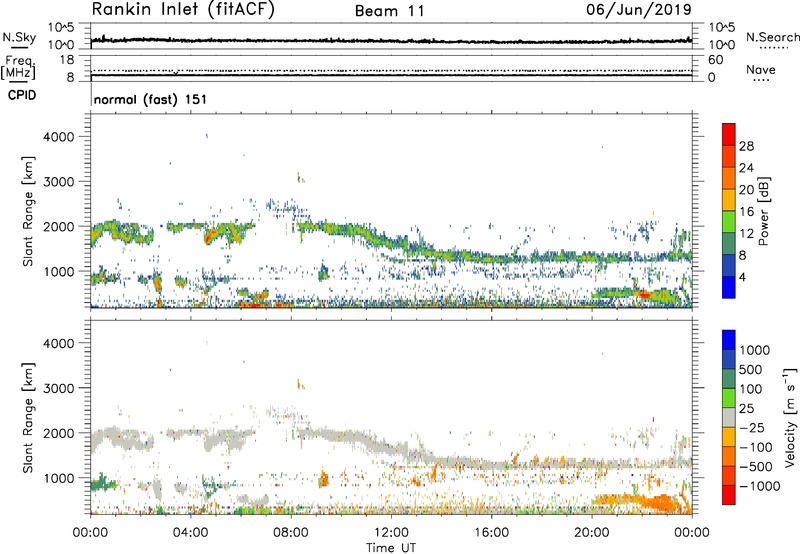
Task: Click the '16:00' time axis label
Action: pyautogui.click(x=491, y=533)
